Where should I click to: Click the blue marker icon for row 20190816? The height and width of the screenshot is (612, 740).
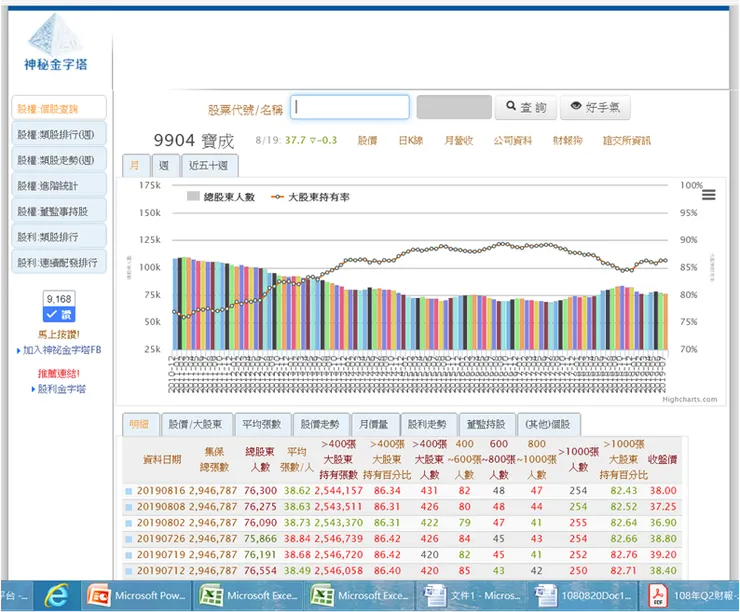tap(128, 491)
